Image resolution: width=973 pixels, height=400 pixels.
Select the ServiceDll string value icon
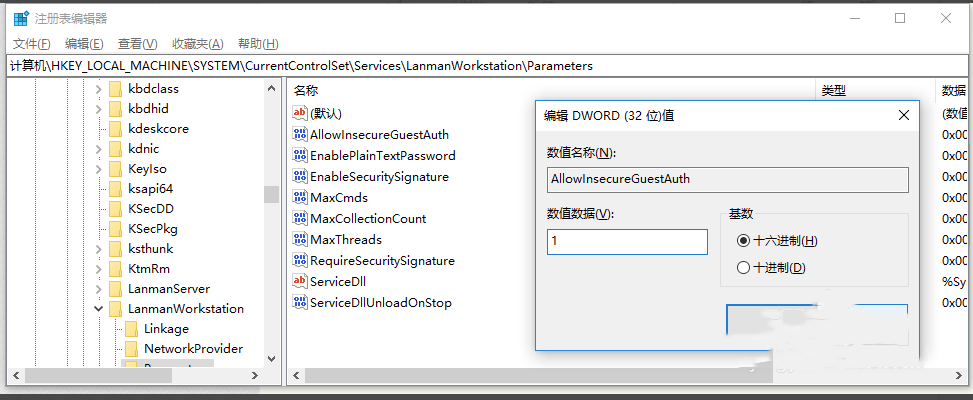pos(300,281)
